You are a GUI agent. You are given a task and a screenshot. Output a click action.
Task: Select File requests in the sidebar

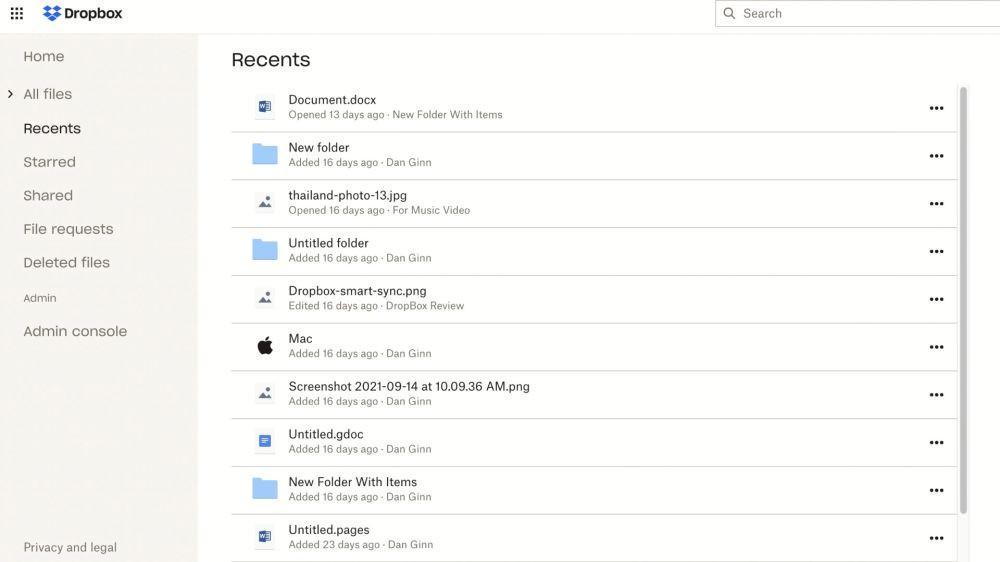tap(68, 229)
